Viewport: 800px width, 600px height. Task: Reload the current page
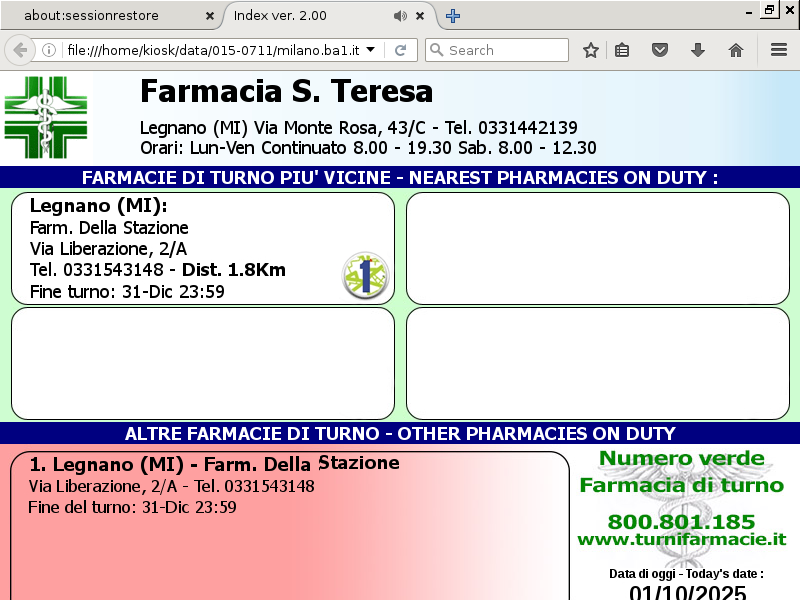coord(400,50)
